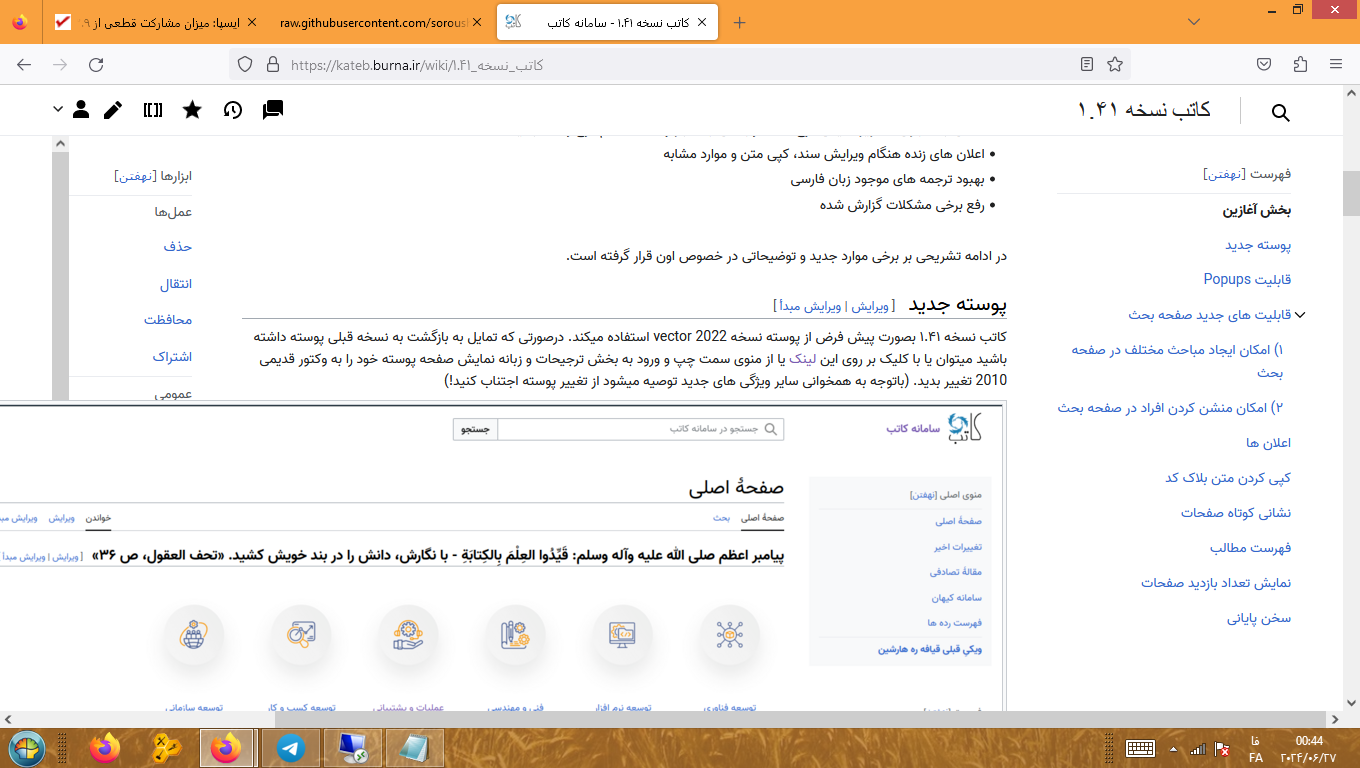Jump to سخن پایانی section

(1260, 618)
